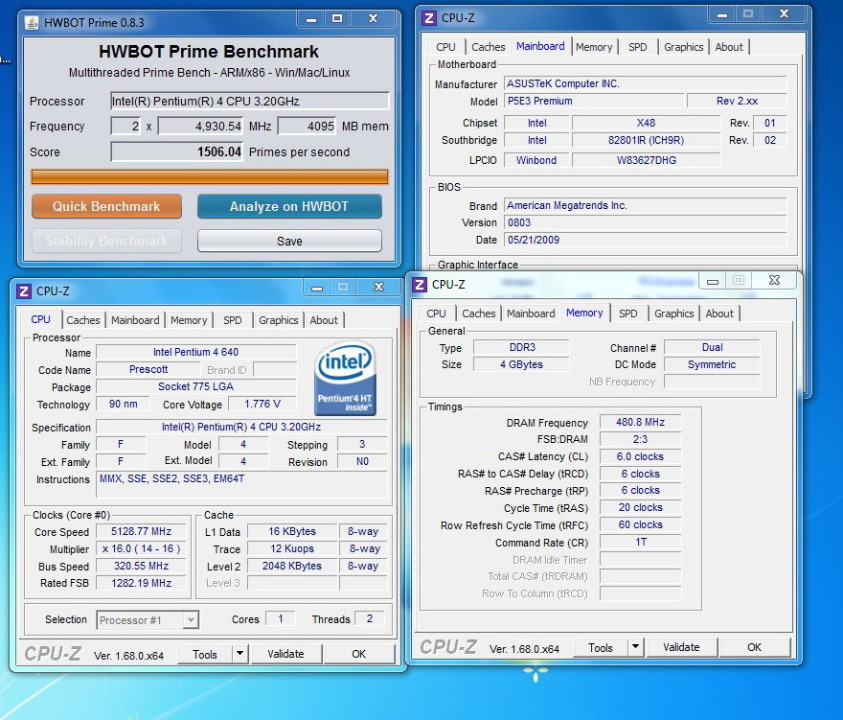Click the X48 chipset value
Viewport: 843px width, 720px height.
tap(646, 123)
